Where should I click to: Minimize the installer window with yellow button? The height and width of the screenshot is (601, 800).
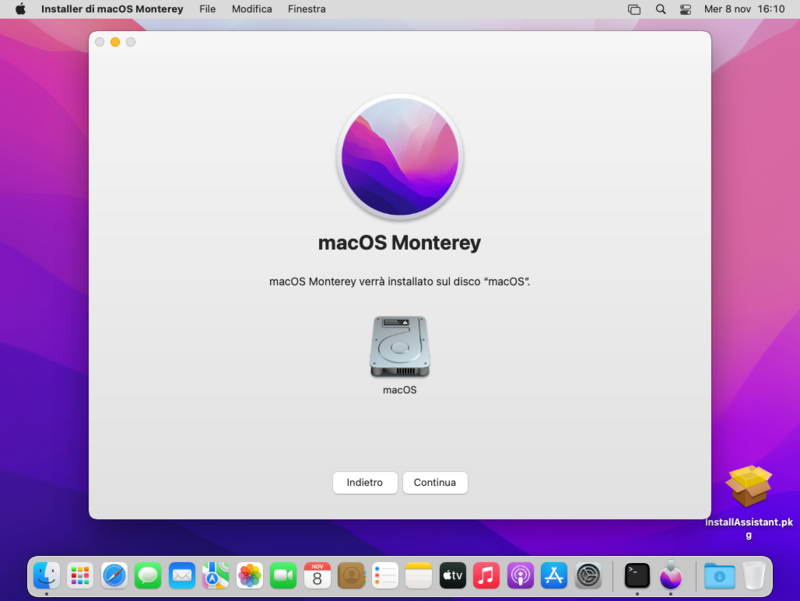point(115,42)
